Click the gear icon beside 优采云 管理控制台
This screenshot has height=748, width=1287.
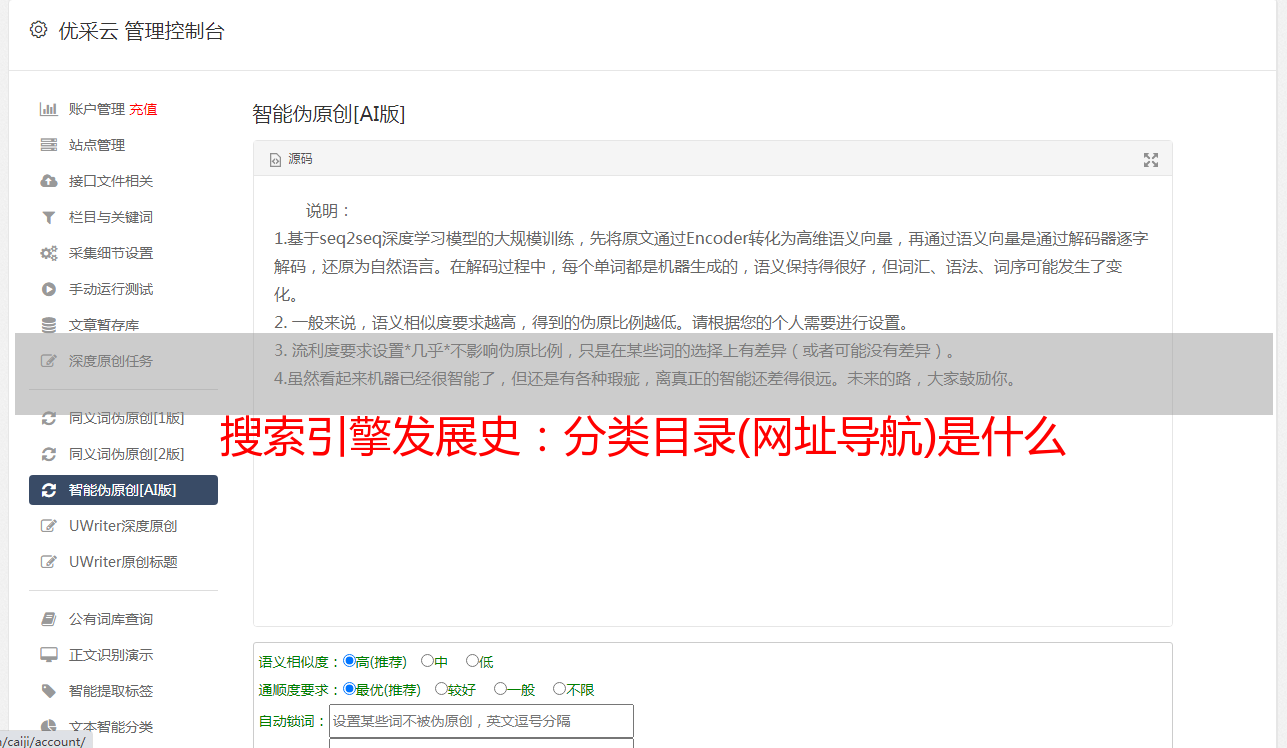pyautogui.click(x=38, y=30)
